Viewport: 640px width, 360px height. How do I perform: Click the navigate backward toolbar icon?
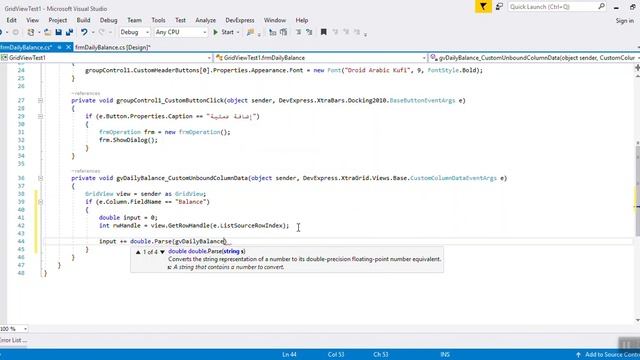tap(2, 32)
